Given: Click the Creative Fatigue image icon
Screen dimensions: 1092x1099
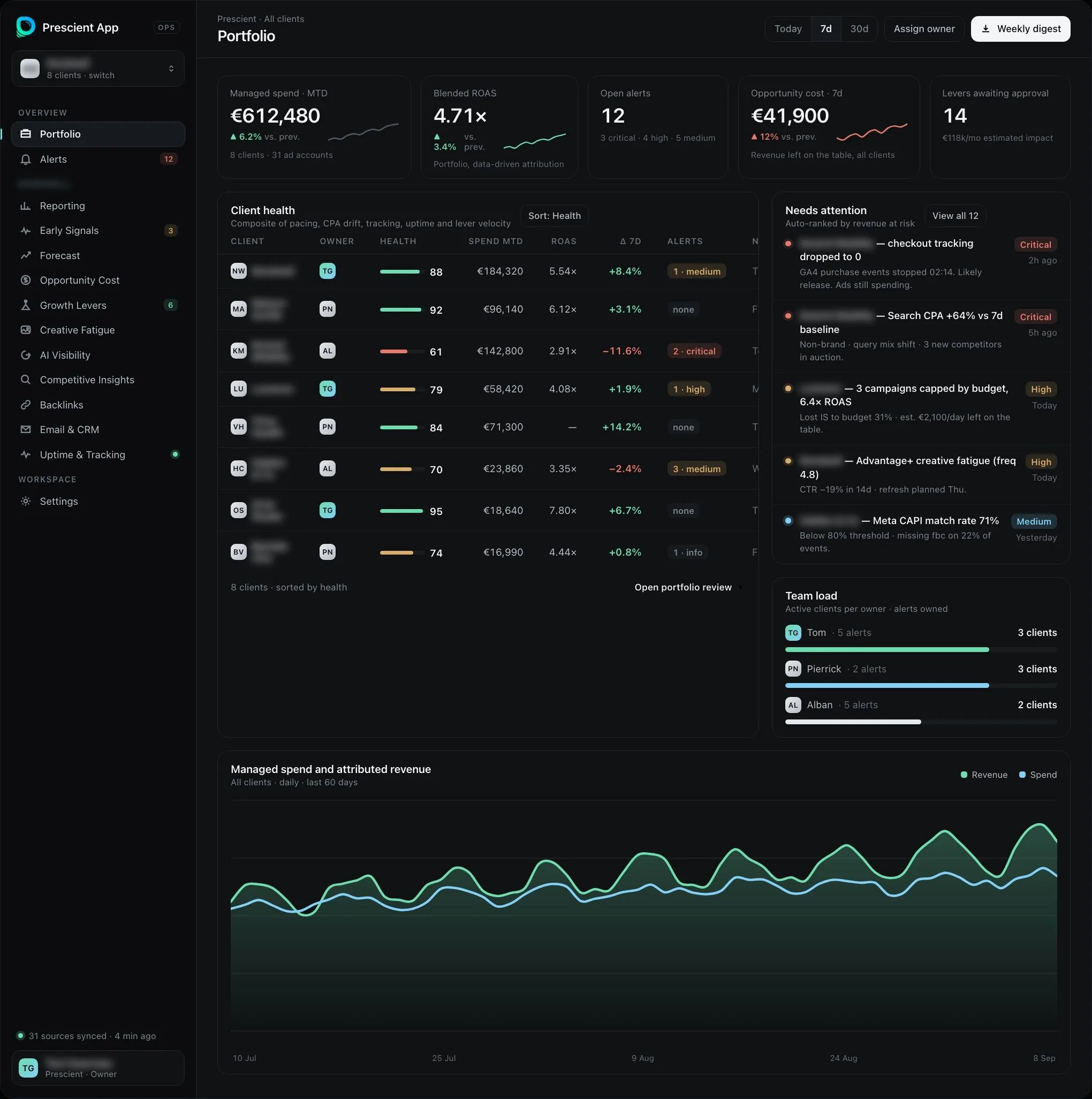Looking at the screenshot, I should (26, 330).
